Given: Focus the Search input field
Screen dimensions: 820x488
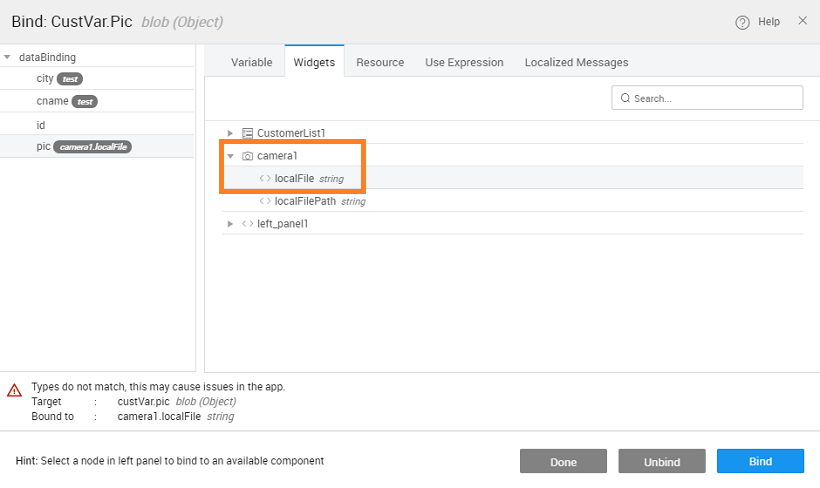Looking at the screenshot, I should (715, 98).
